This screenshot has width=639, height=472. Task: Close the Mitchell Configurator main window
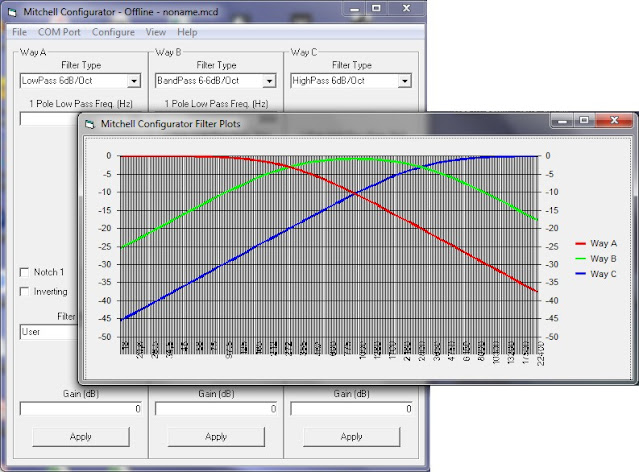click(x=406, y=8)
